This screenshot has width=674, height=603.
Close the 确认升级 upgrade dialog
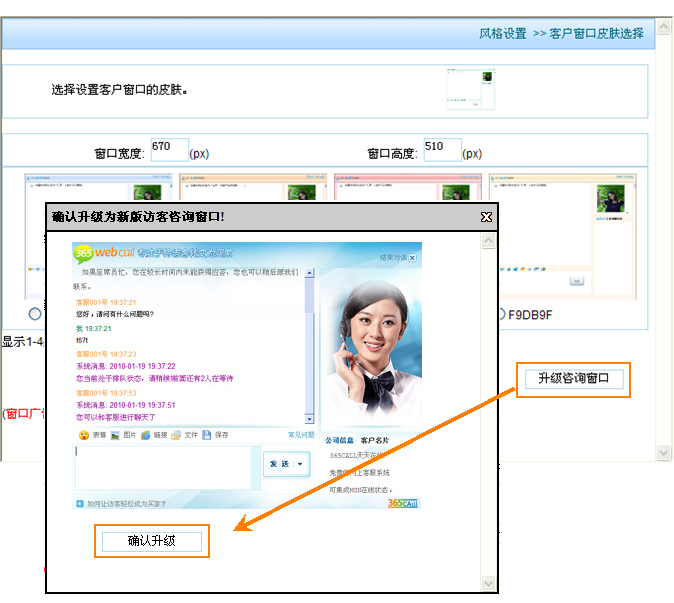(486, 216)
